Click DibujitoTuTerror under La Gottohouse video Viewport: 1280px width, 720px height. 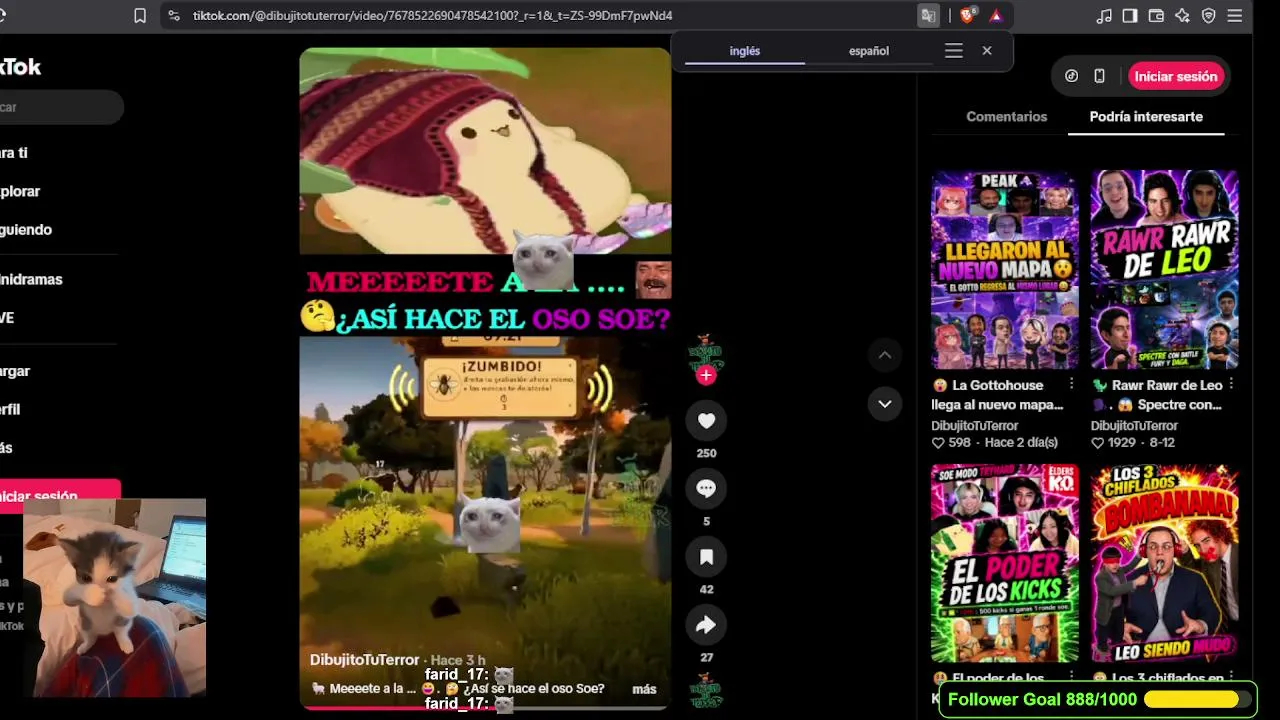pyautogui.click(x=975, y=426)
